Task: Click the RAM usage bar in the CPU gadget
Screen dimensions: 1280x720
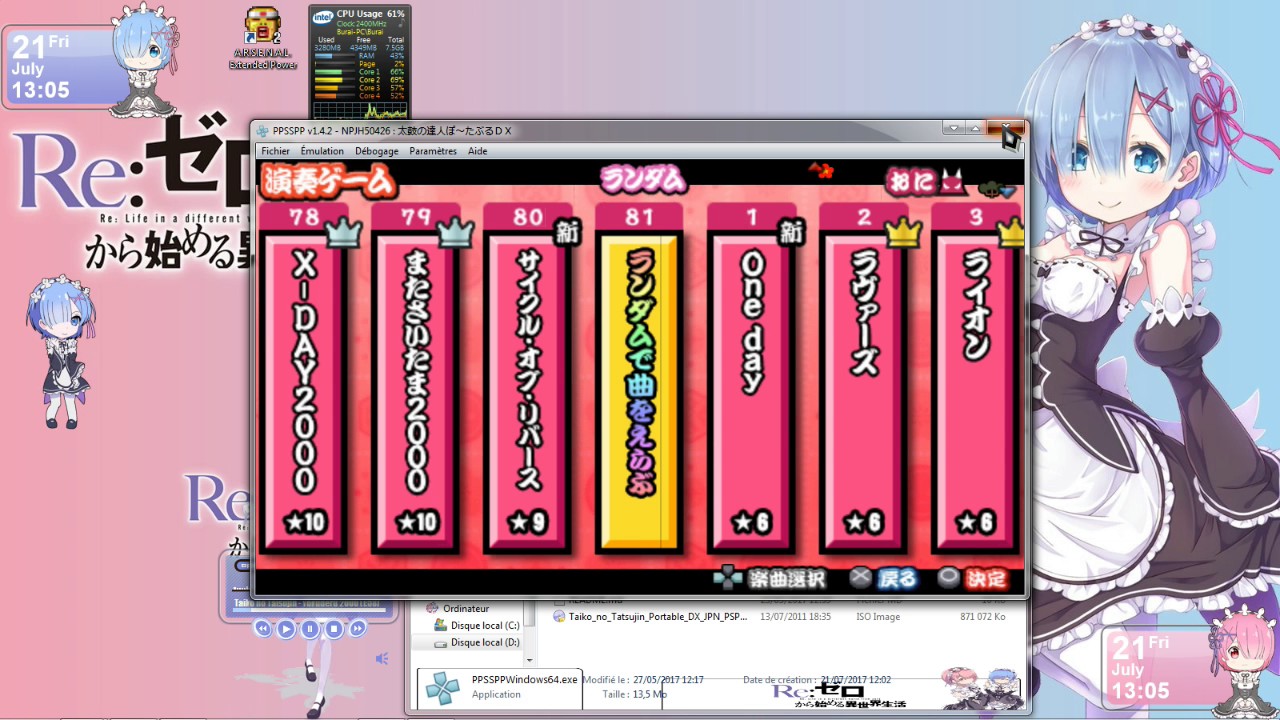Action: pos(335,56)
